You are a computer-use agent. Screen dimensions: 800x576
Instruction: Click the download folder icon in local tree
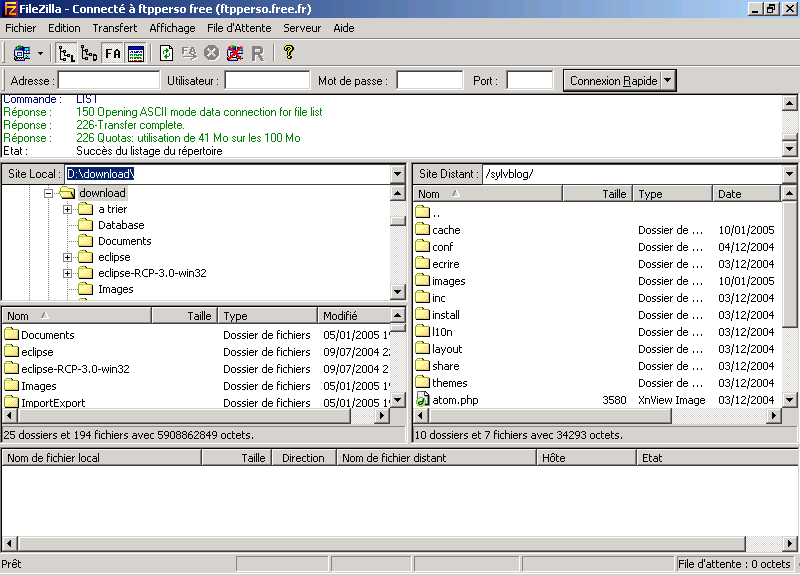(x=67, y=193)
